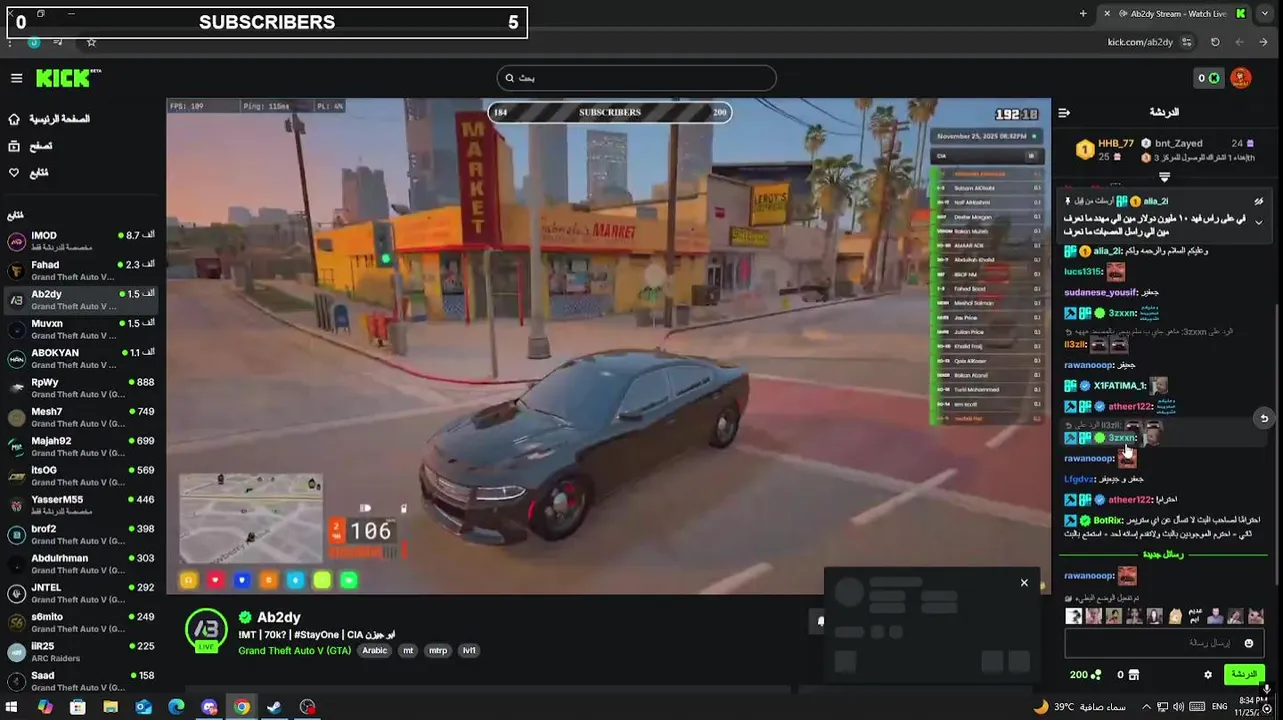This screenshot has height=720, width=1283.
Task: Open IMOD channel in sidebar
Action: 80,241
